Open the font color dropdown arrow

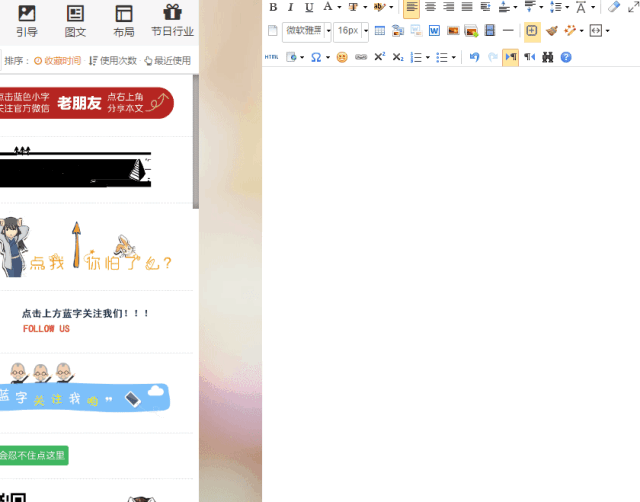click(x=339, y=7)
